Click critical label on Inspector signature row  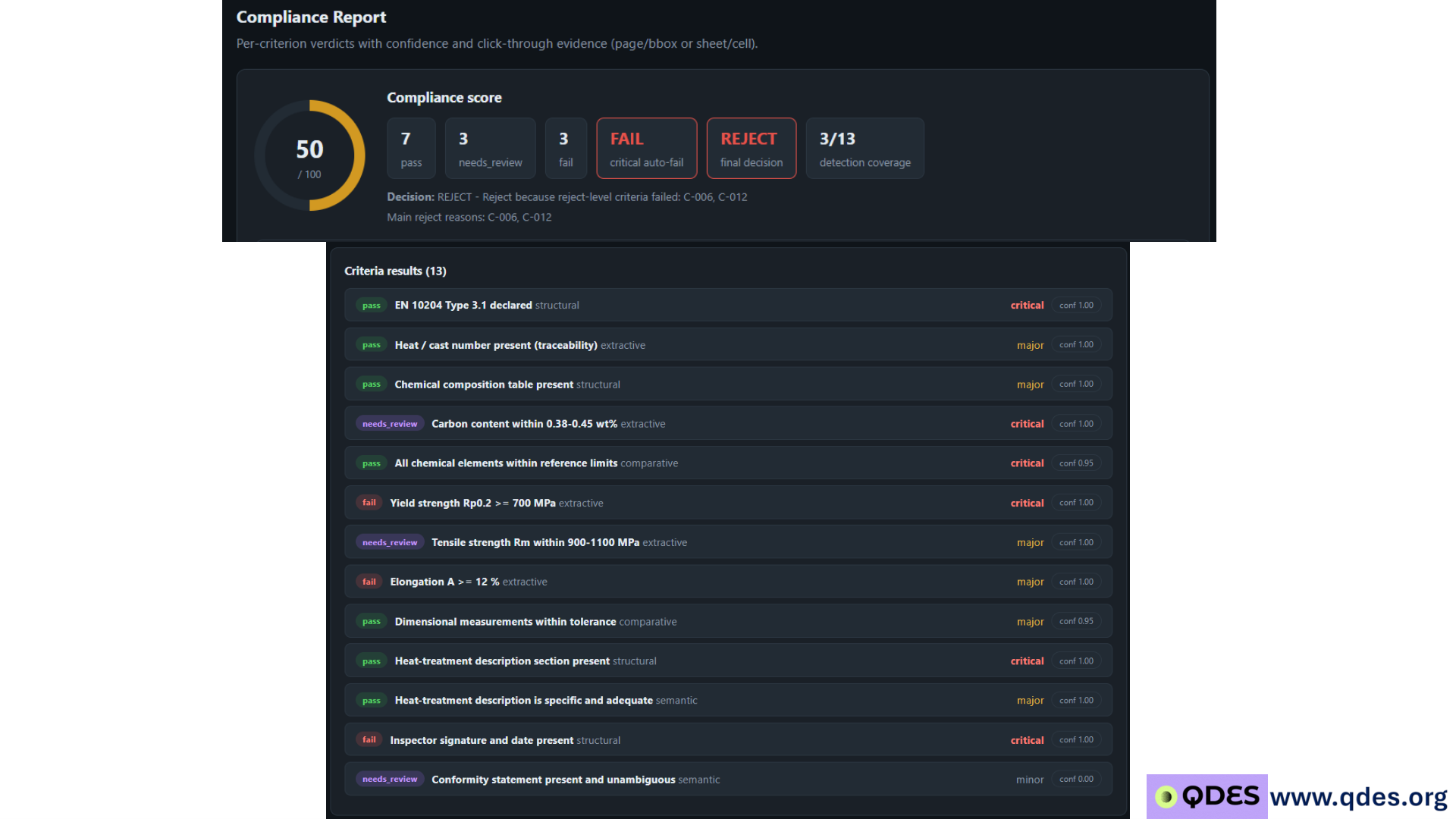1027,740
